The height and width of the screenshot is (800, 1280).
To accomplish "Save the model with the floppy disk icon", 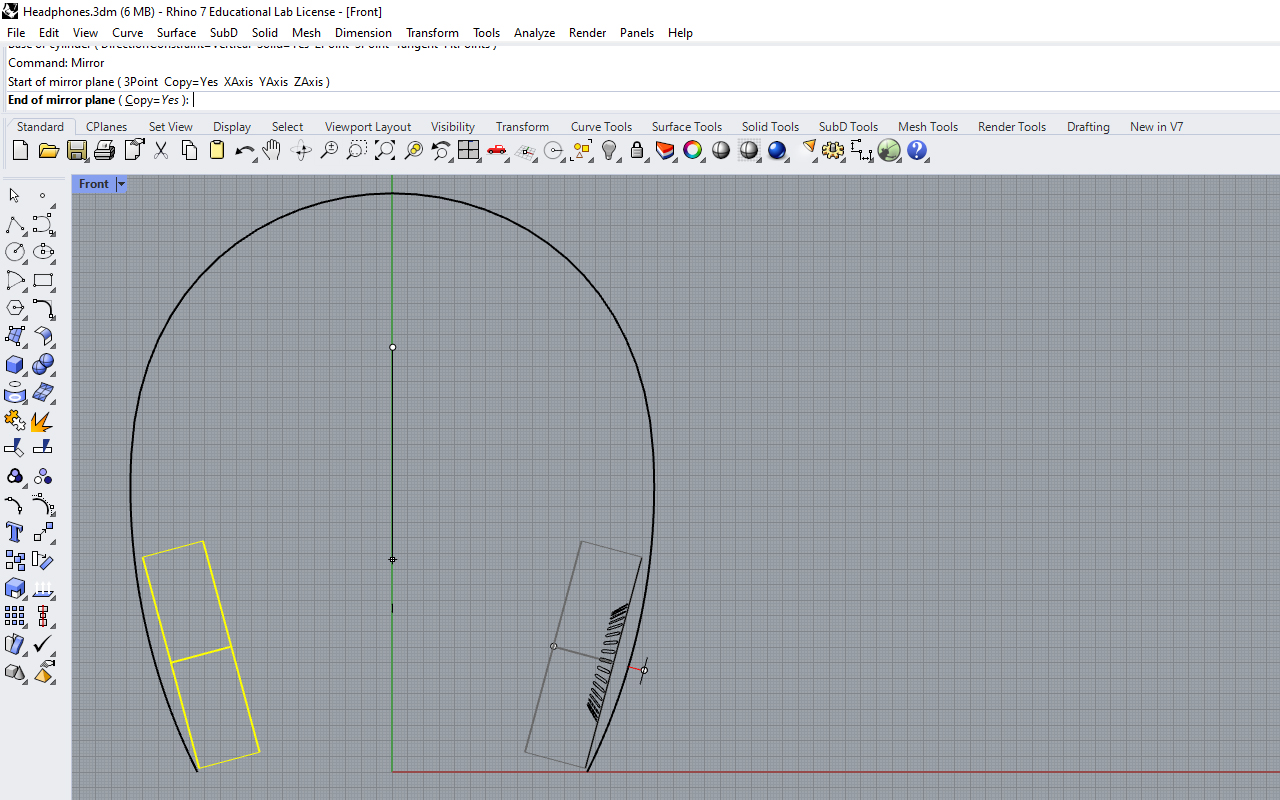I will tap(76, 151).
